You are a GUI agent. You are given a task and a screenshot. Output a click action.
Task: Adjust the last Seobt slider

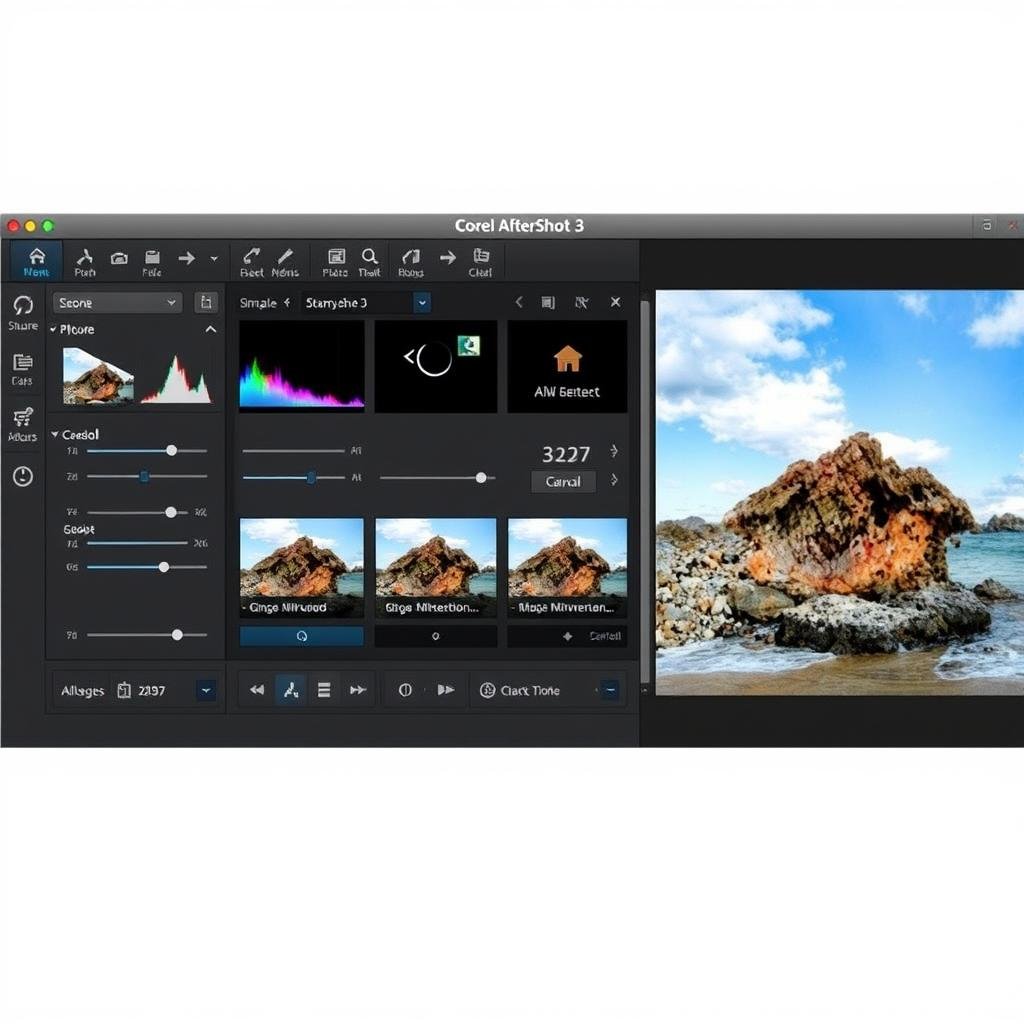164,567
